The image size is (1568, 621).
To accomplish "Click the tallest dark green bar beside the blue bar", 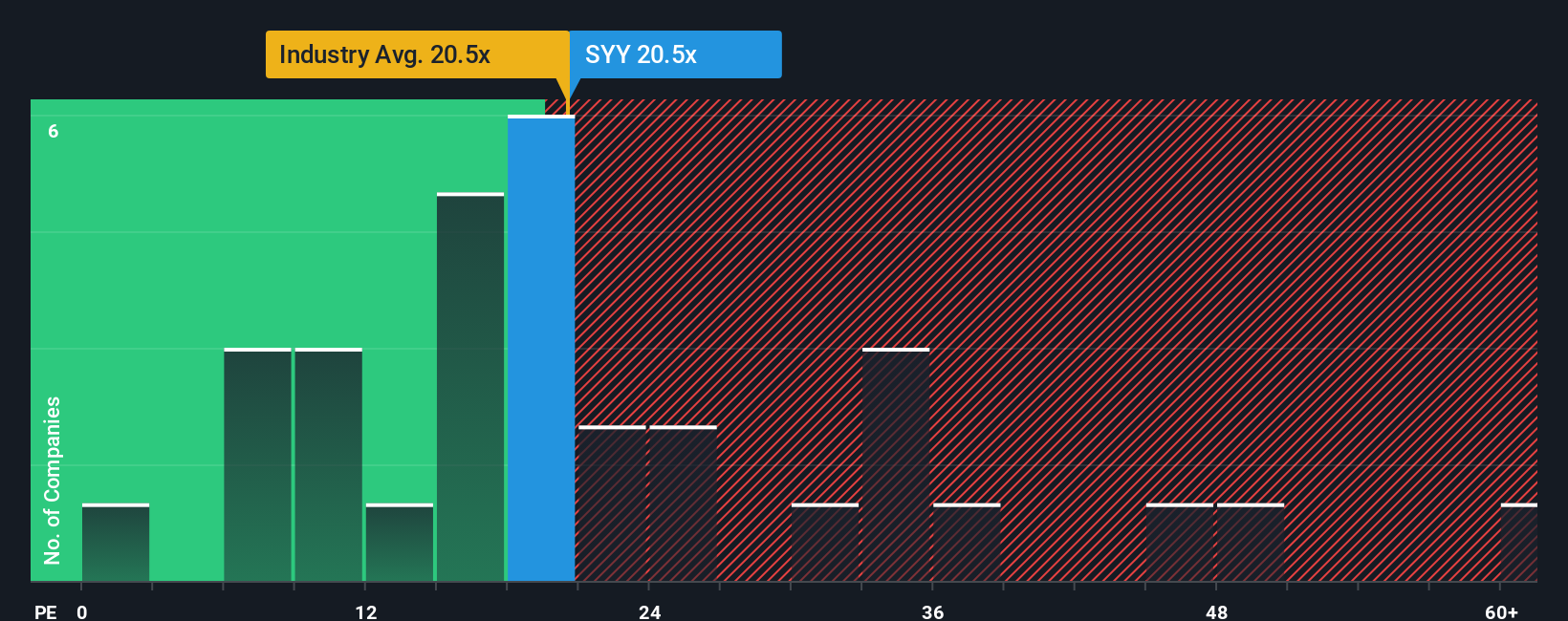I will pyautogui.click(x=470, y=387).
